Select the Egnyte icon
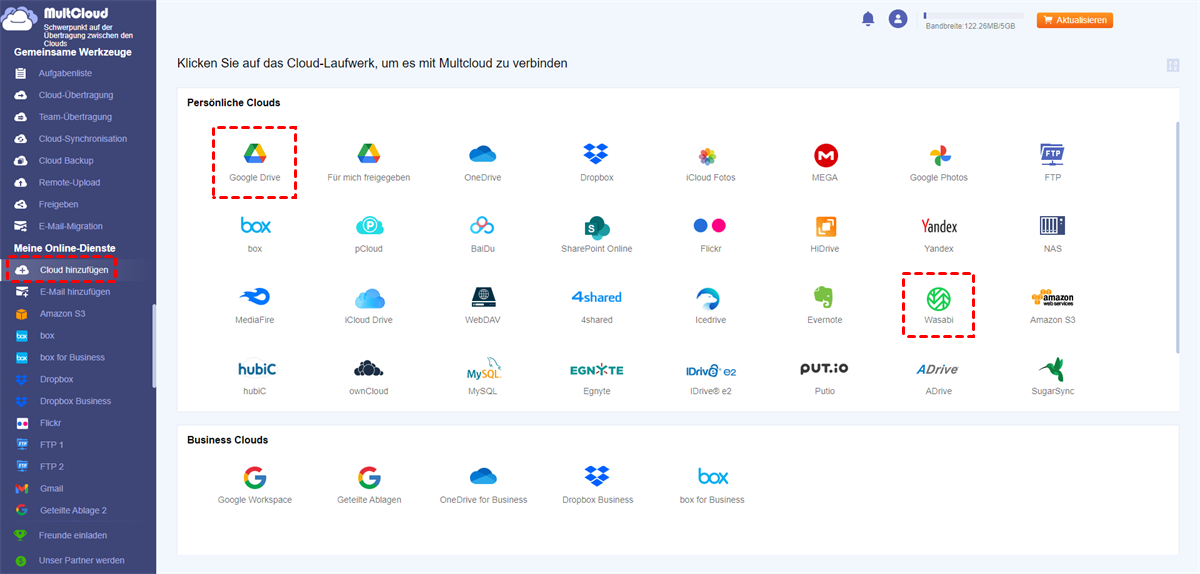 [x=597, y=369]
